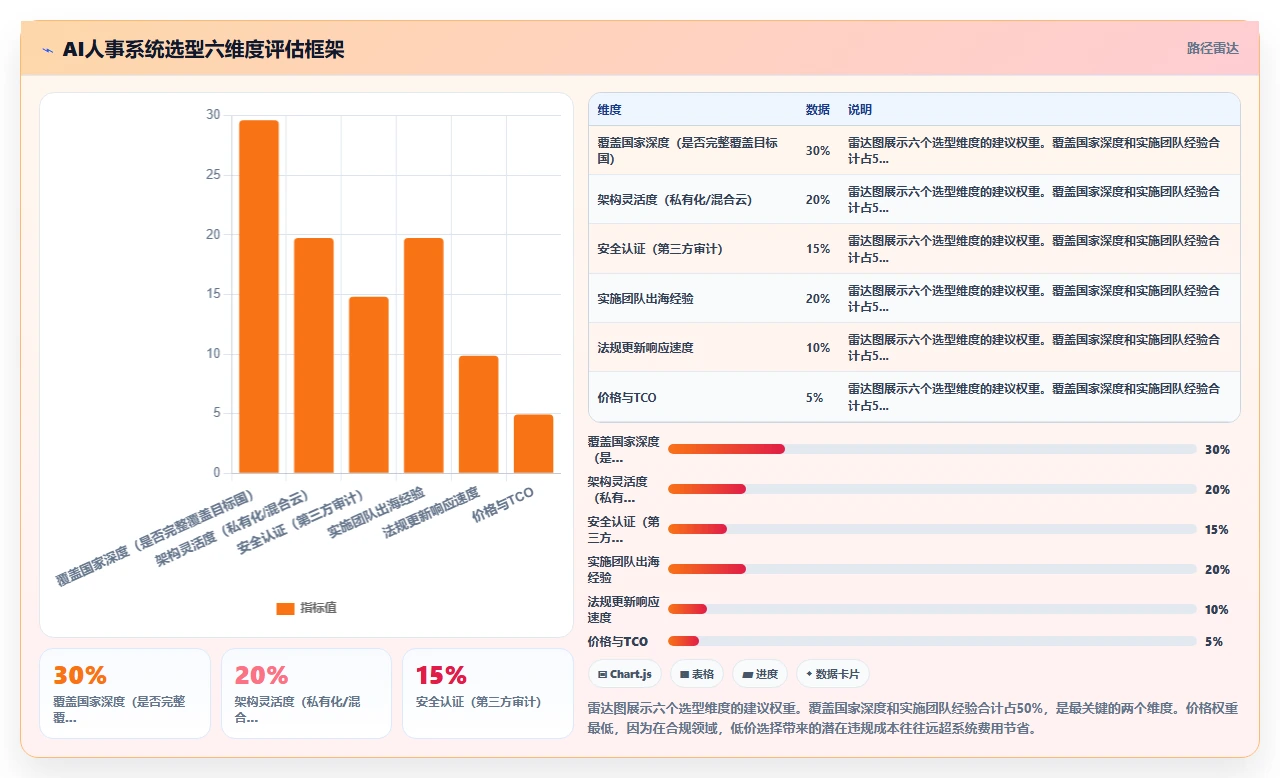Click the 5% value in the table
Image resolution: width=1280 pixels, height=778 pixels.
pos(814,397)
